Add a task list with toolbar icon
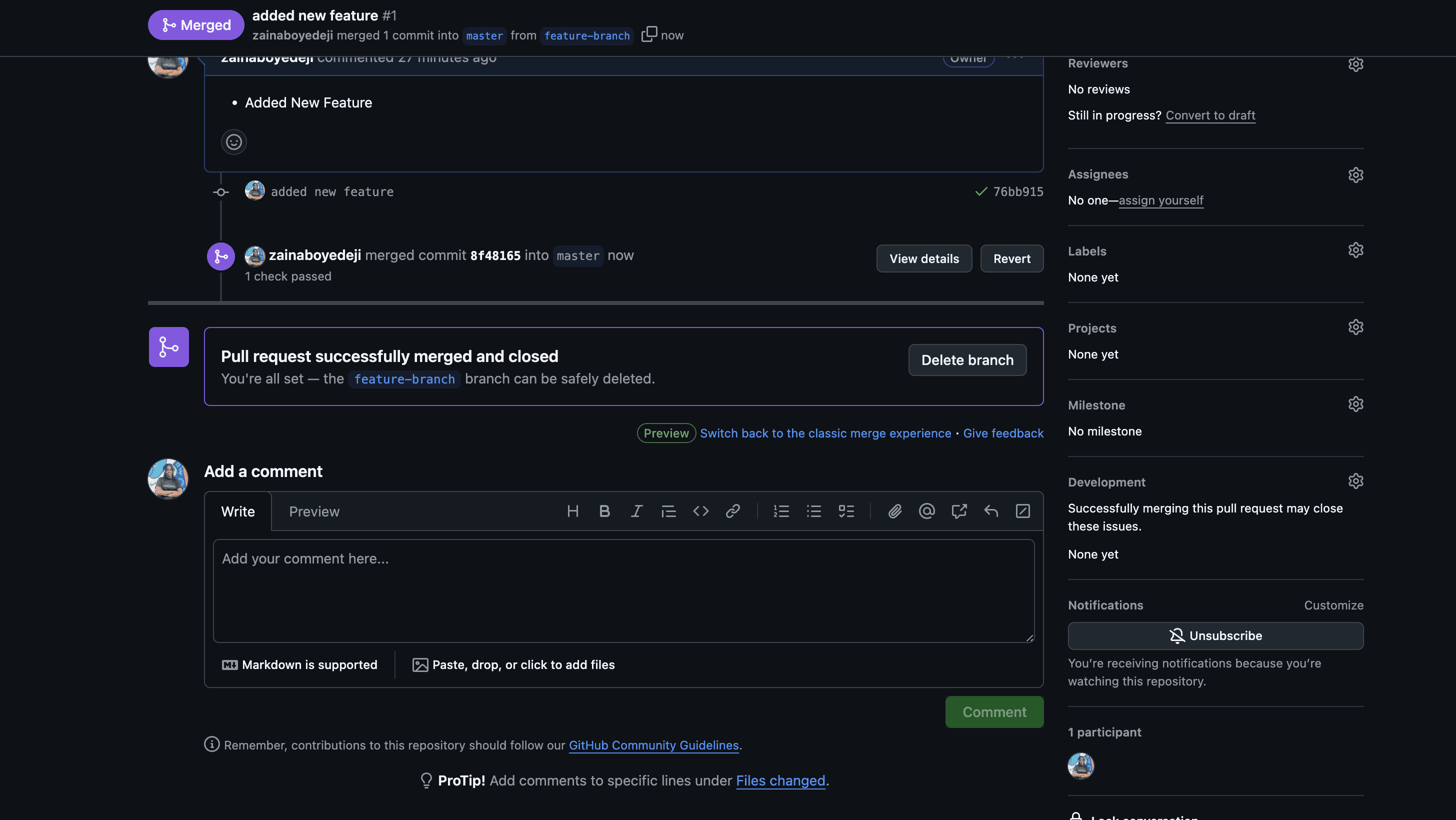This screenshot has height=820, width=1456. [x=846, y=511]
